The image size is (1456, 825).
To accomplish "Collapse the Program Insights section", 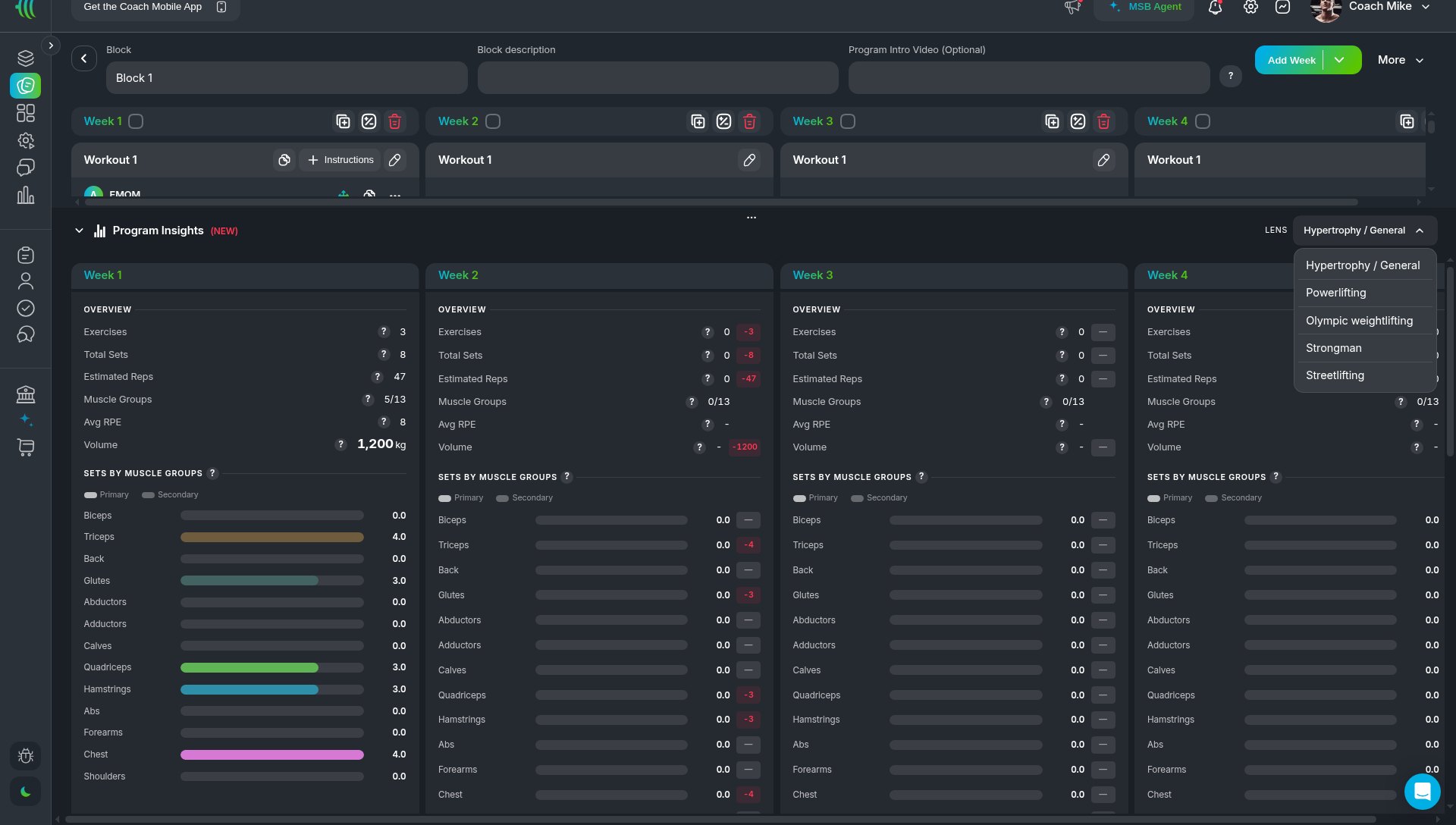I will tap(79, 231).
